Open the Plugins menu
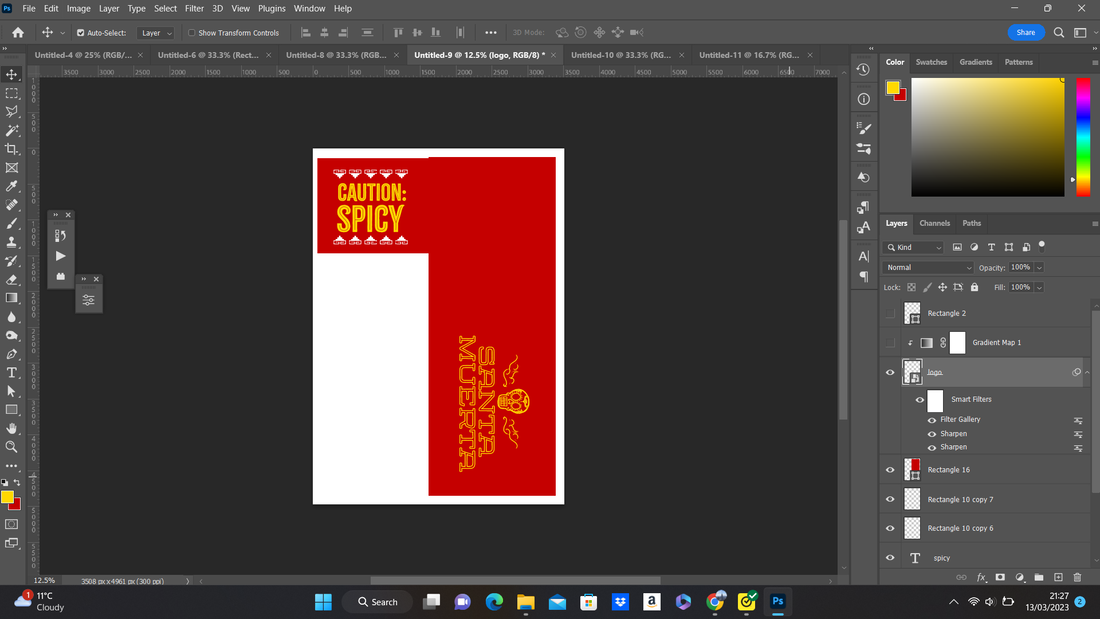The width and height of the screenshot is (1100, 619). [271, 8]
